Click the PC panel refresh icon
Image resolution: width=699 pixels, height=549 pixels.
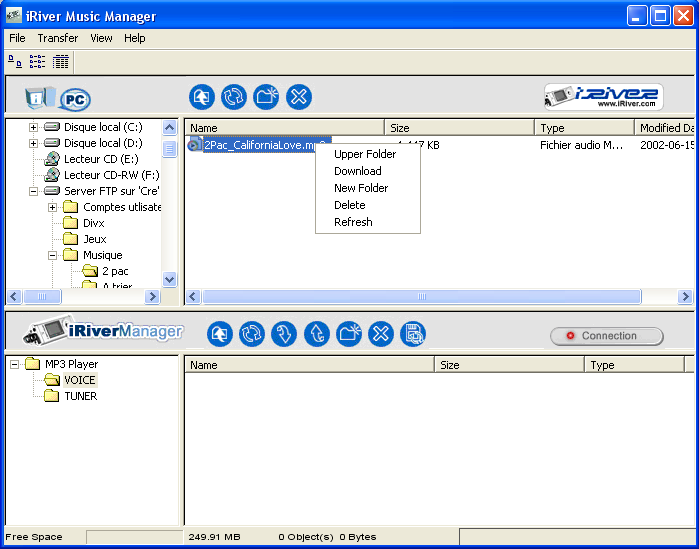tap(234, 97)
